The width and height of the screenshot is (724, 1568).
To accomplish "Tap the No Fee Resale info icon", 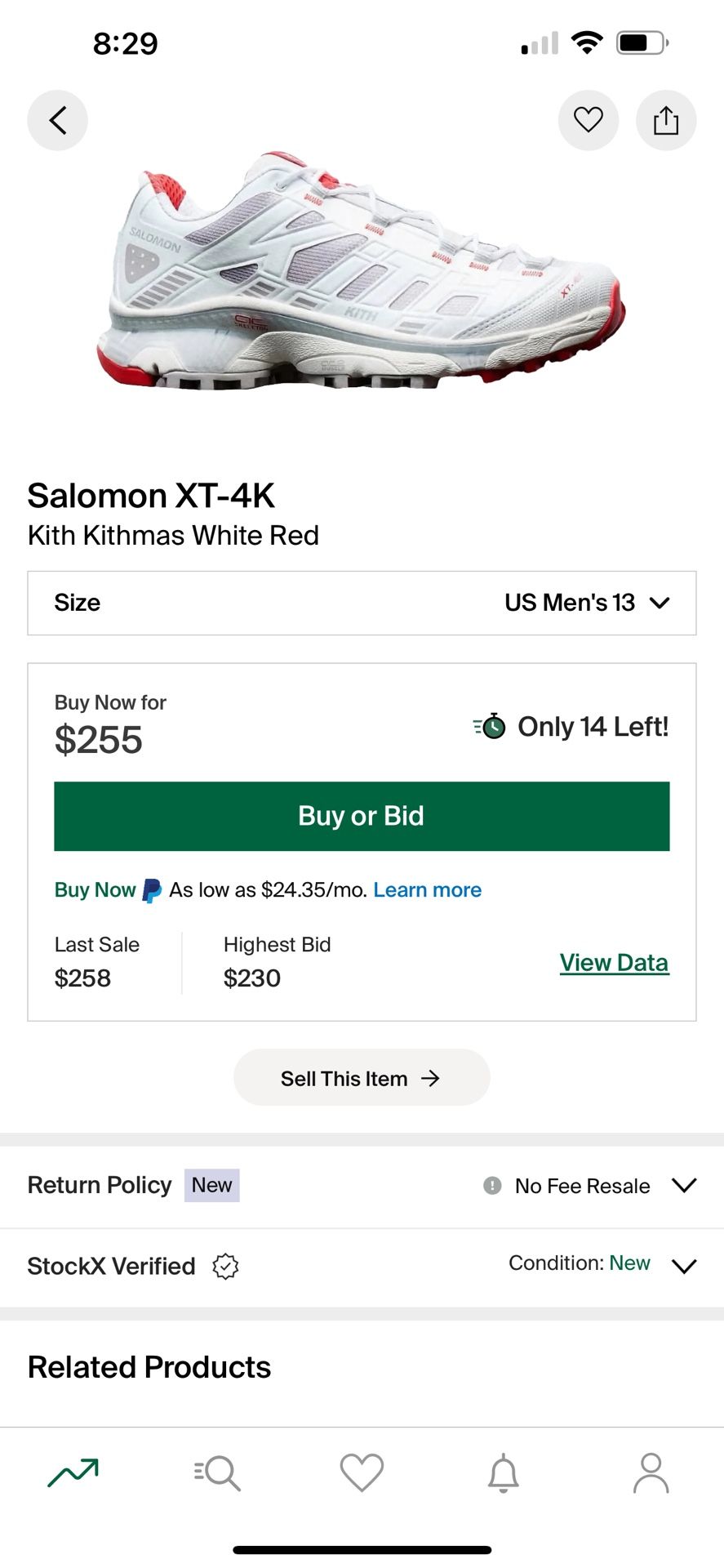I will click(491, 1185).
